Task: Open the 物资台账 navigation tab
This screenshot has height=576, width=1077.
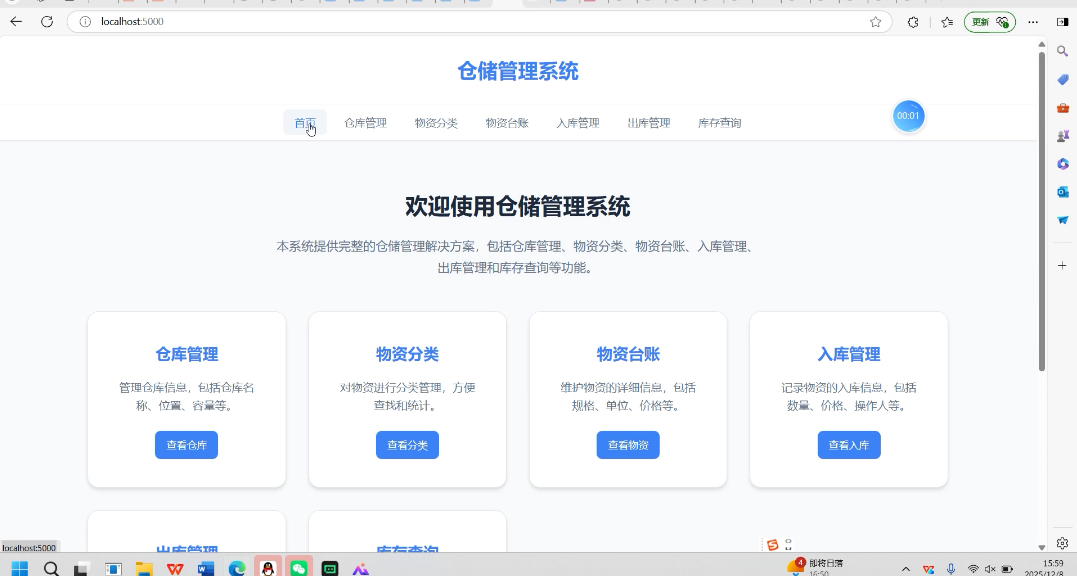Action: coord(507,123)
